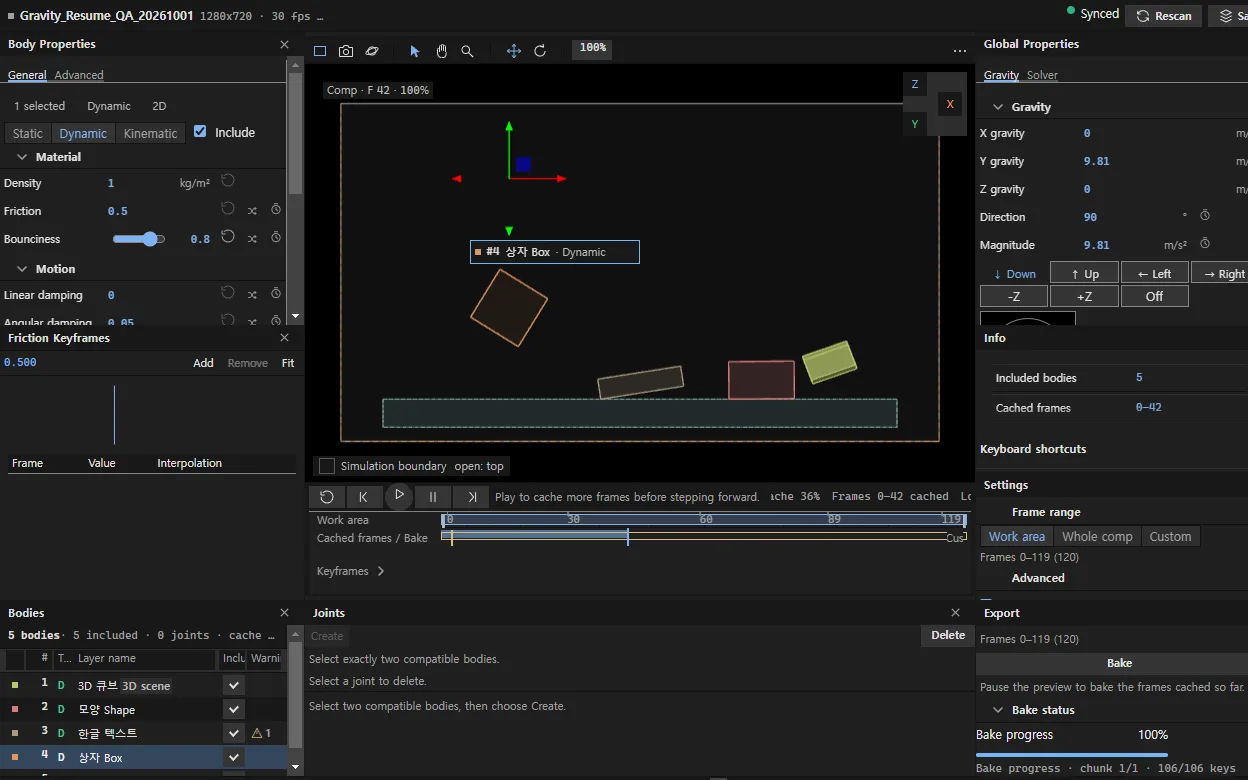Randomize Friction with shuffle icon
1248x780 pixels.
252,210
